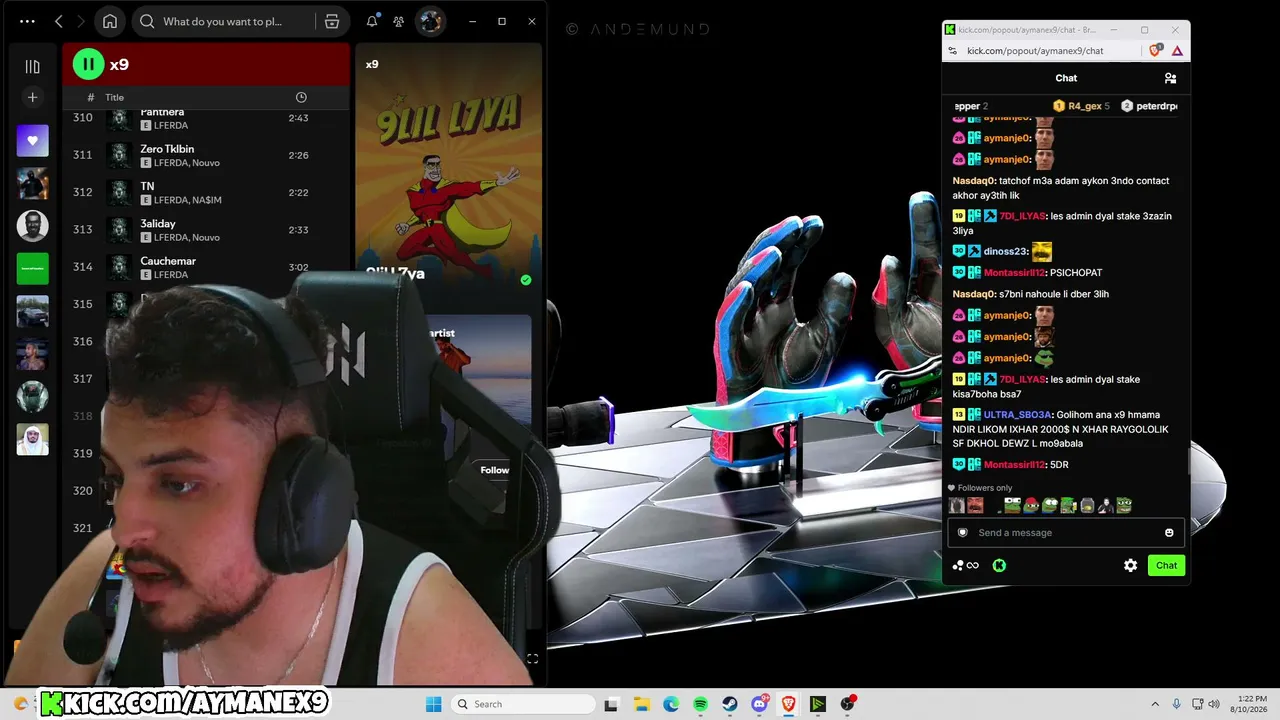Sort tracks by the duration clock column
1280x720 pixels.
301,97
